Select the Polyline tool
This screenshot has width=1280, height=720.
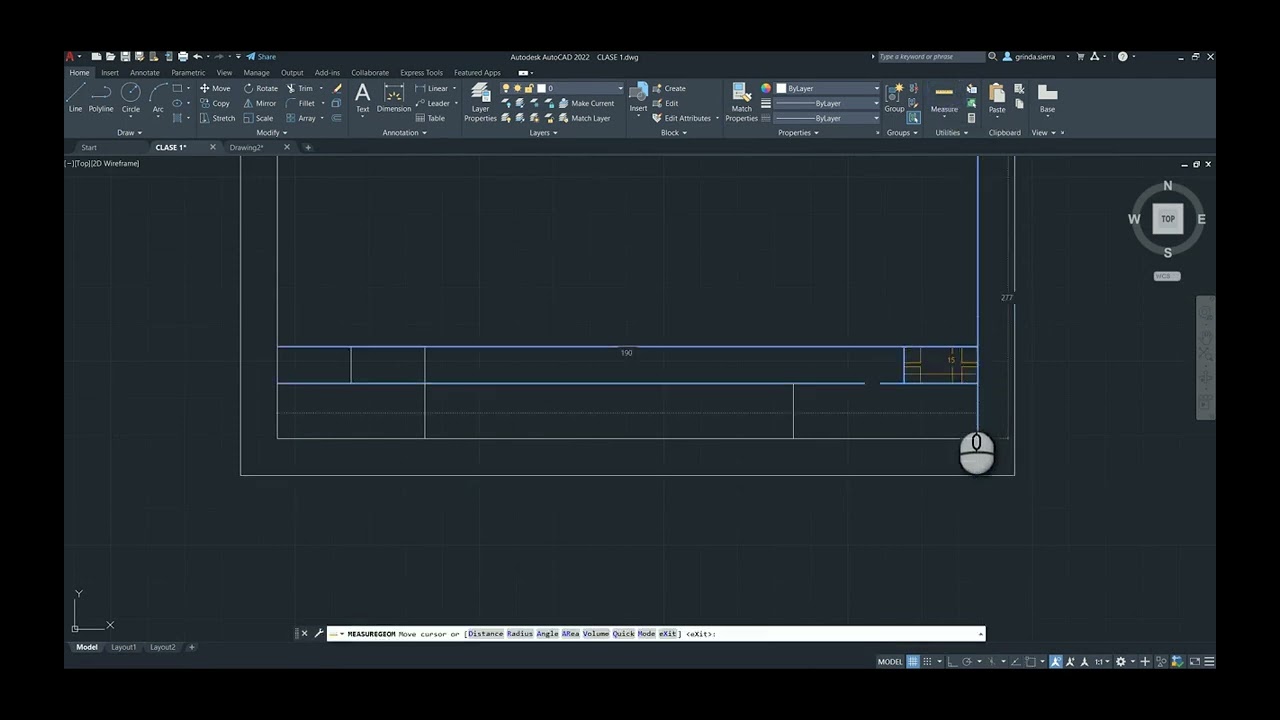101,97
